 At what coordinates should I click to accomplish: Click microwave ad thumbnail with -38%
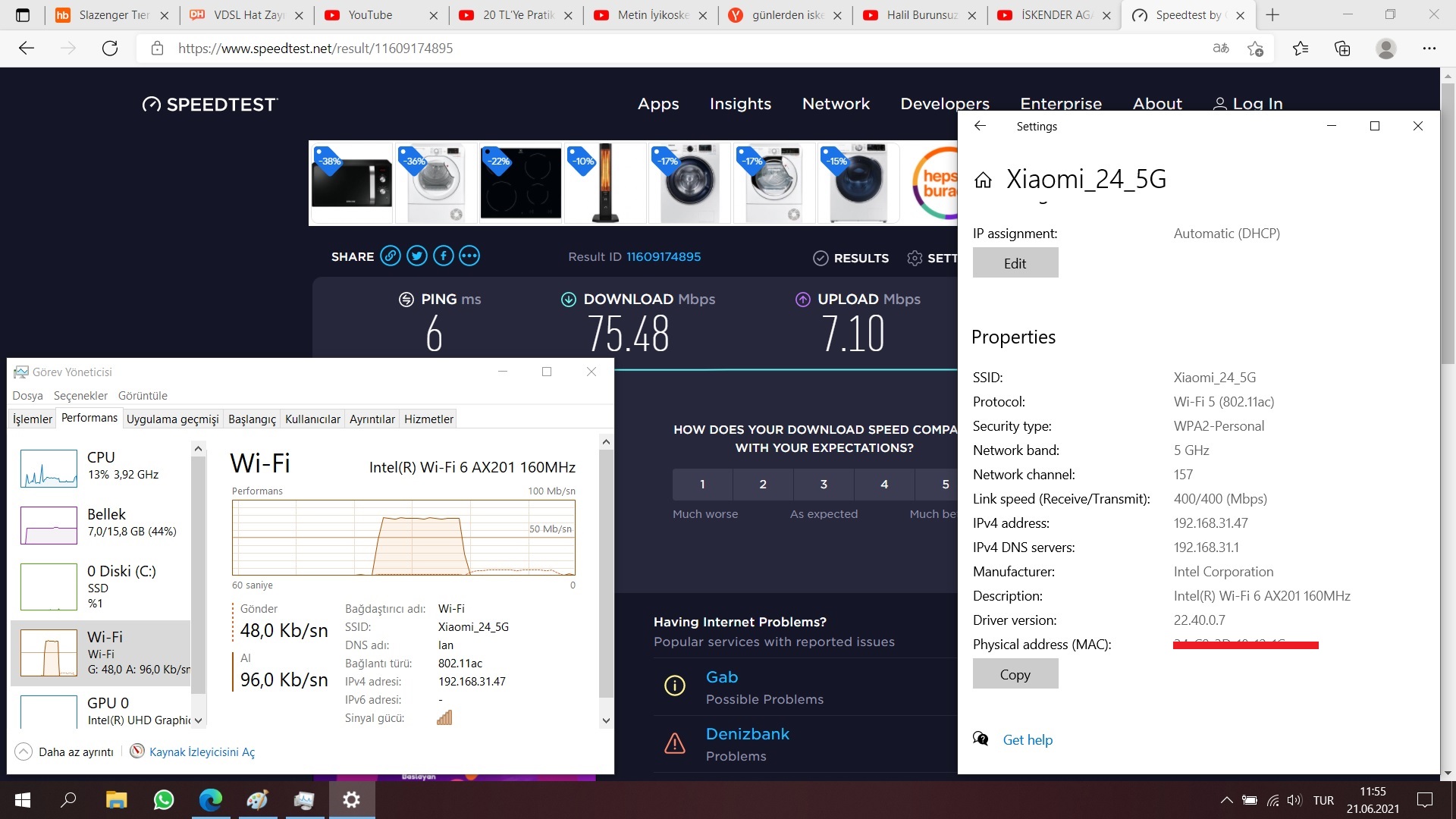point(351,183)
